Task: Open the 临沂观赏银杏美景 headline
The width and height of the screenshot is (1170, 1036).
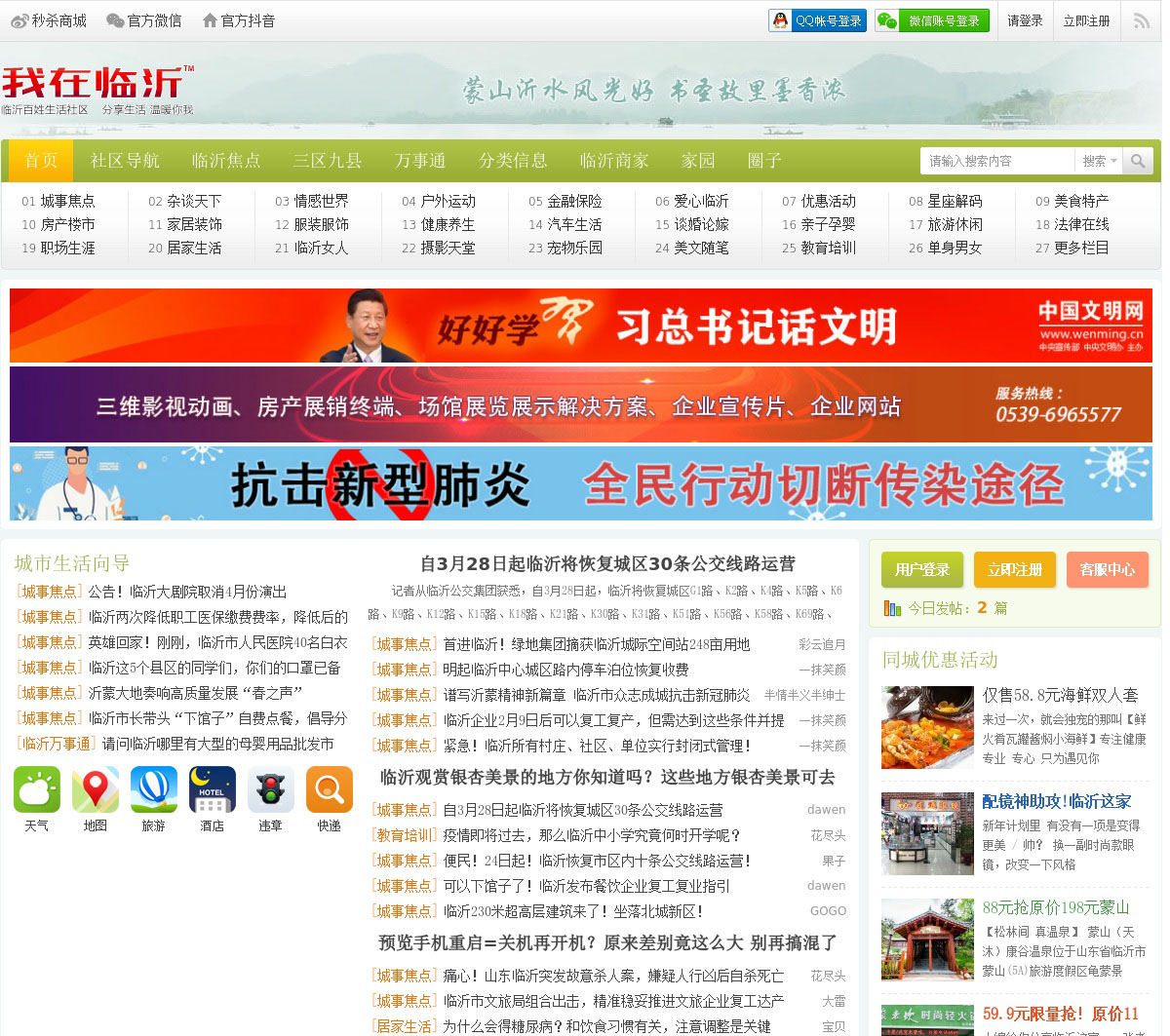Action: coord(607,777)
